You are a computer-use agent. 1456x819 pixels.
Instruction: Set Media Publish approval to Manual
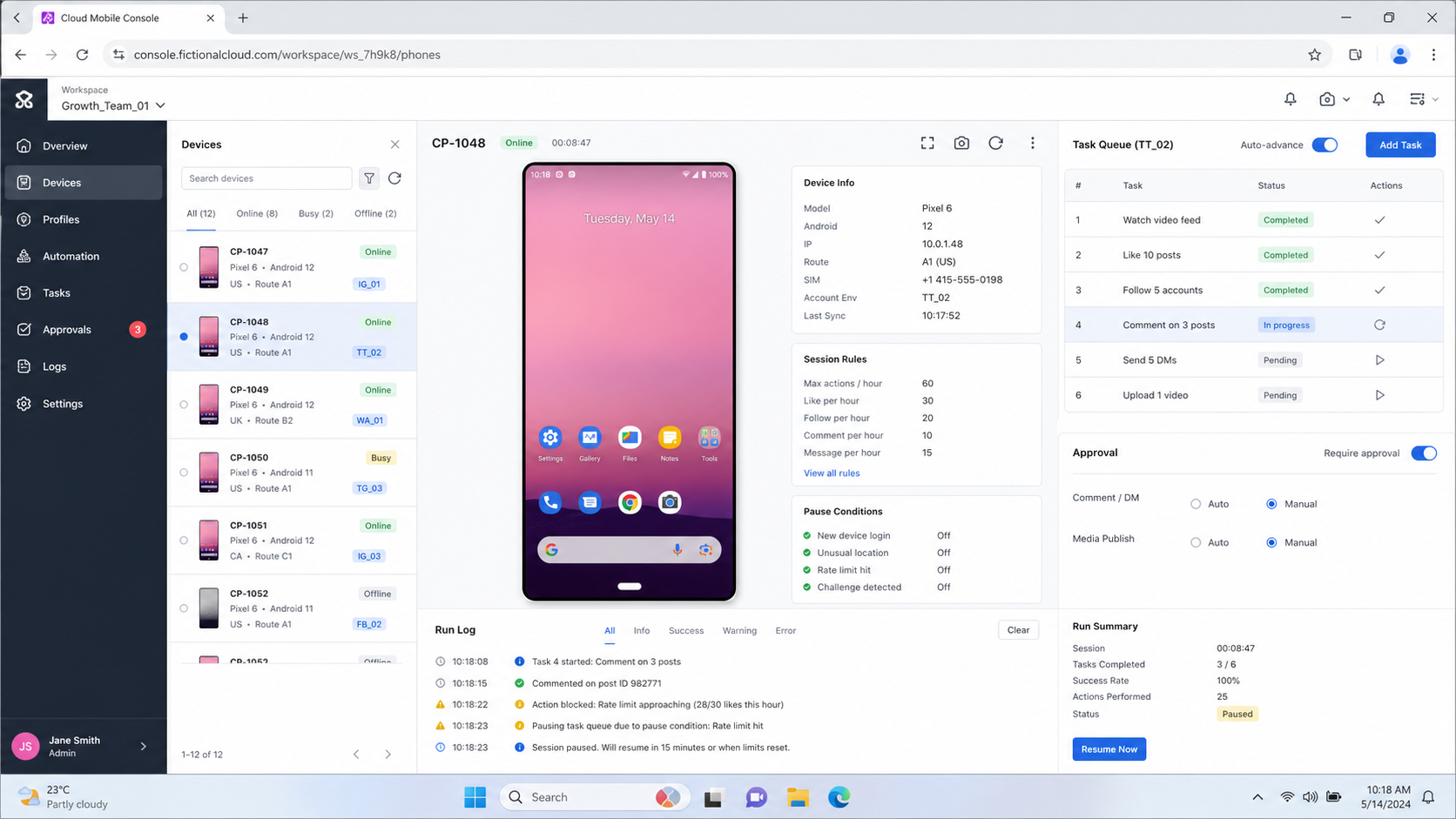click(x=1271, y=542)
